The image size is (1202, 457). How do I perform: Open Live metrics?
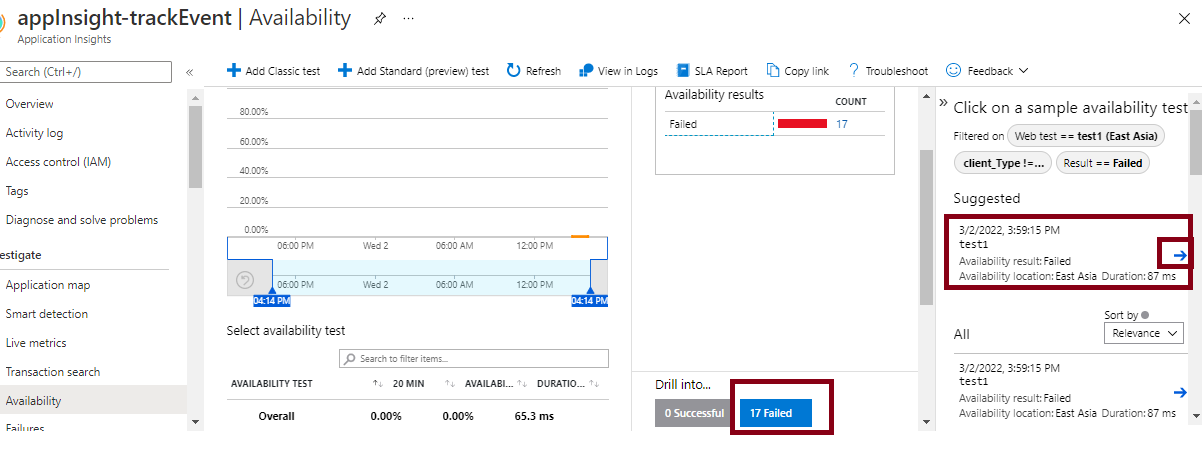[36, 343]
